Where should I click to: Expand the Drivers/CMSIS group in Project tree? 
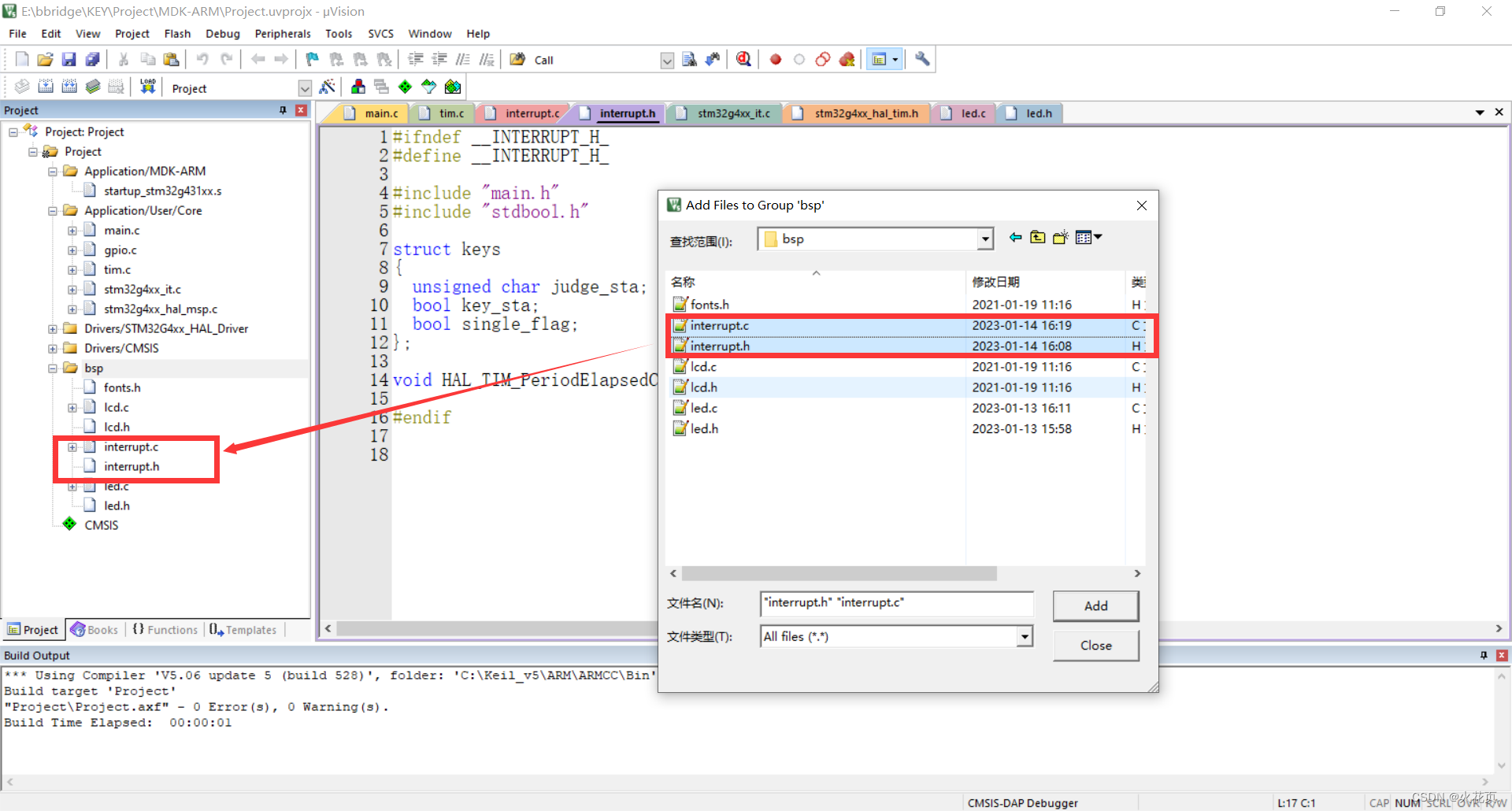click(x=52, y=348)
